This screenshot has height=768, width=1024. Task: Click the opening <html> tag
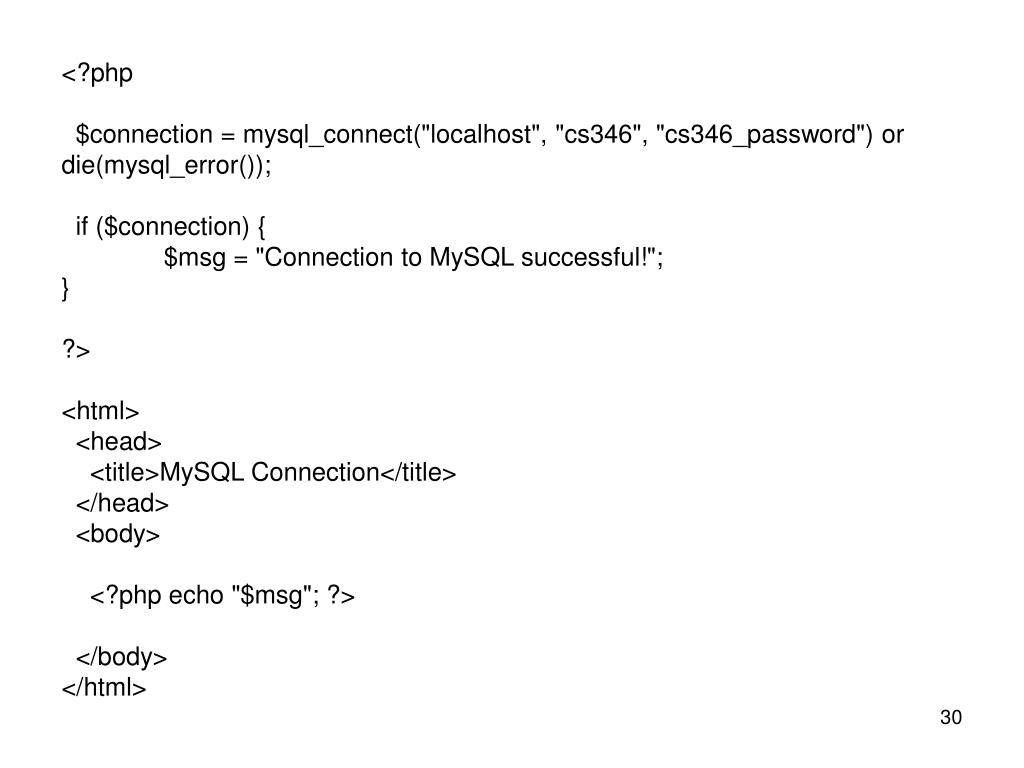[101, 411]
